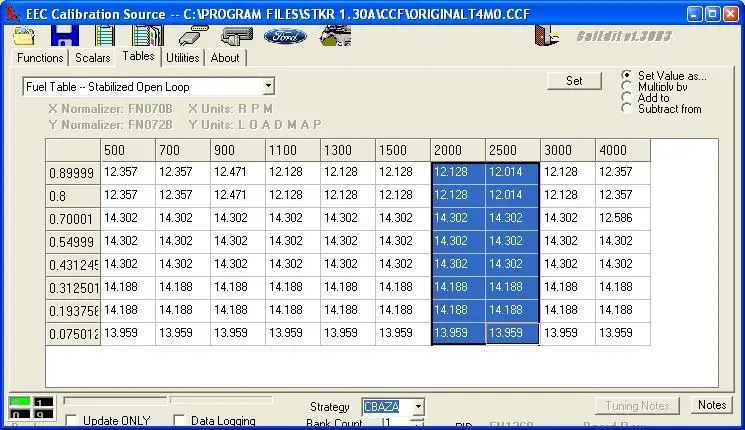This screenshot has width=745, height=430.
Task: Click the Notes button
Action: [x=712, y=405]
